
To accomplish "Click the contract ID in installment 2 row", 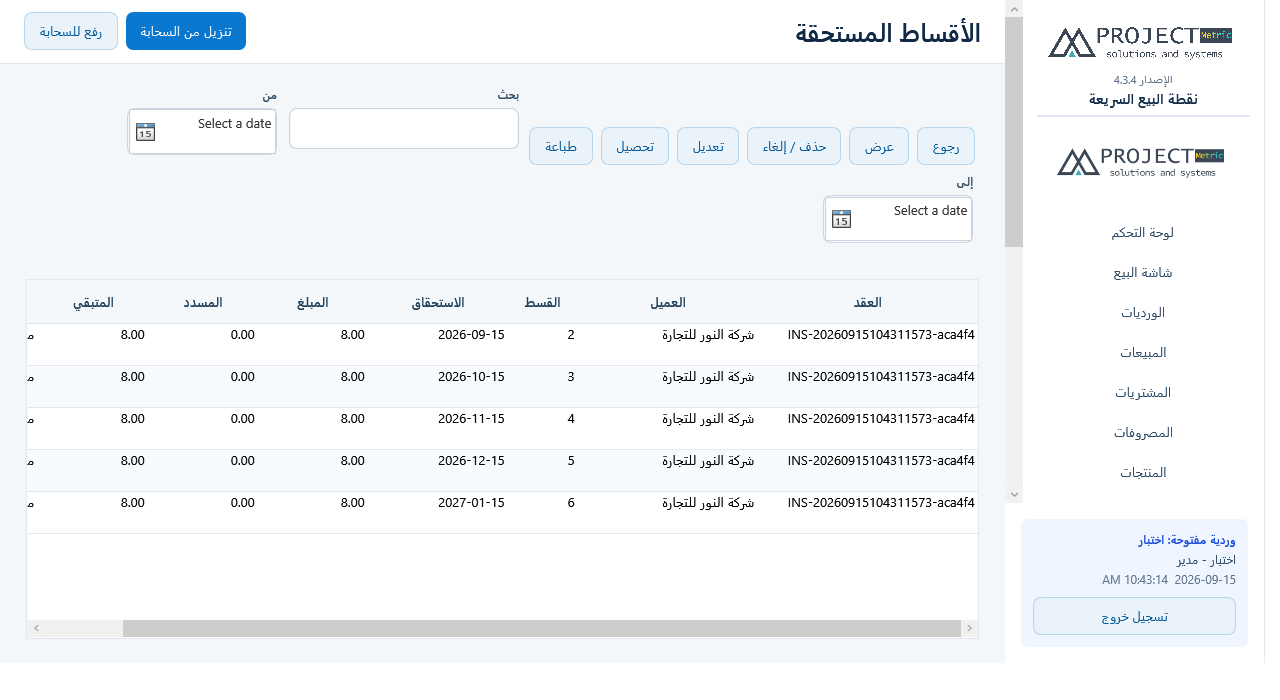I will click(x=881, y=335).
